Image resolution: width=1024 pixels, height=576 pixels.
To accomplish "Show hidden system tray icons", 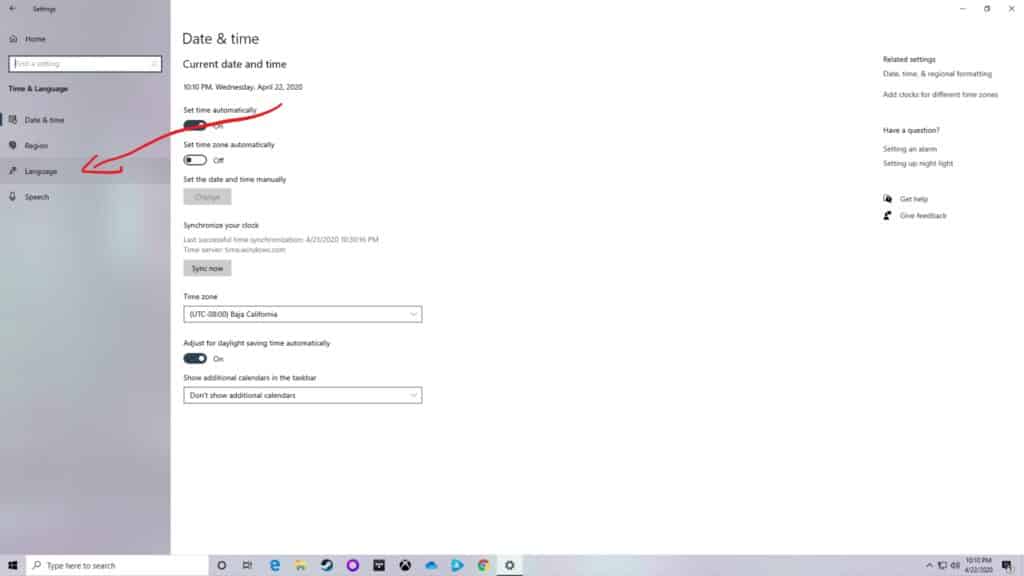I will (929, 565).
